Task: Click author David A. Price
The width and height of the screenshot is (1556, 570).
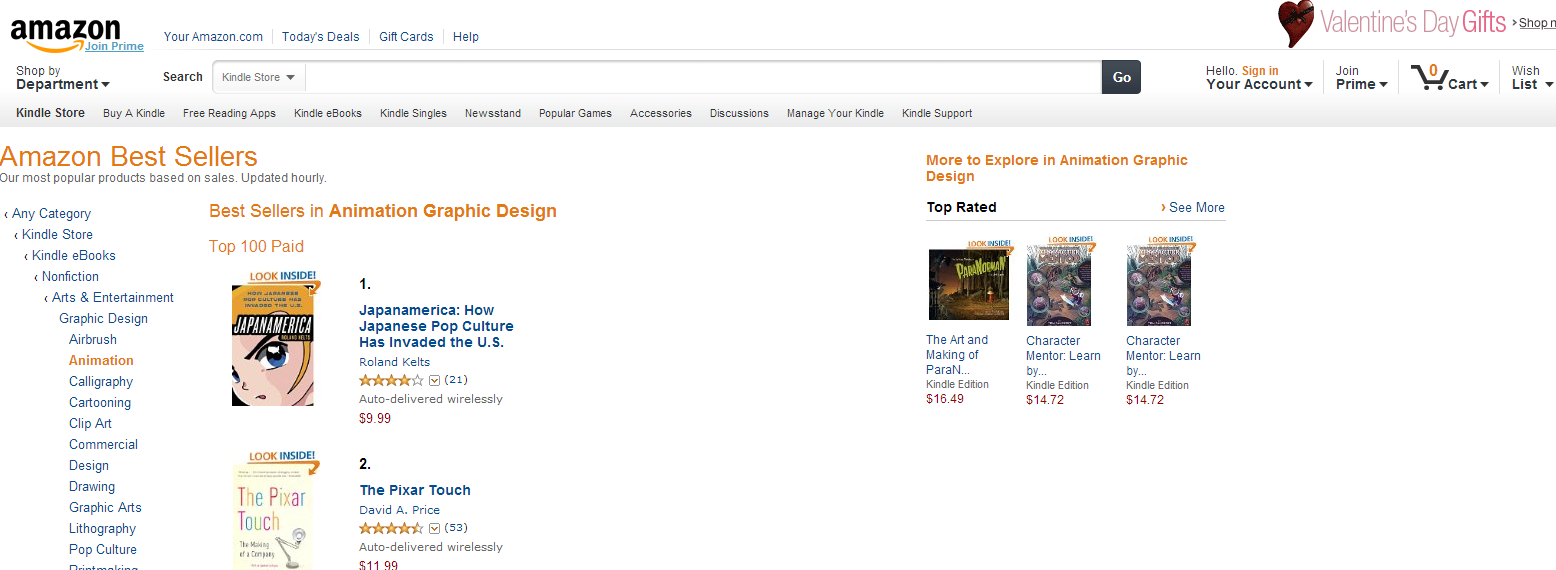Action: pyautogui.click(x=400, y=510)
